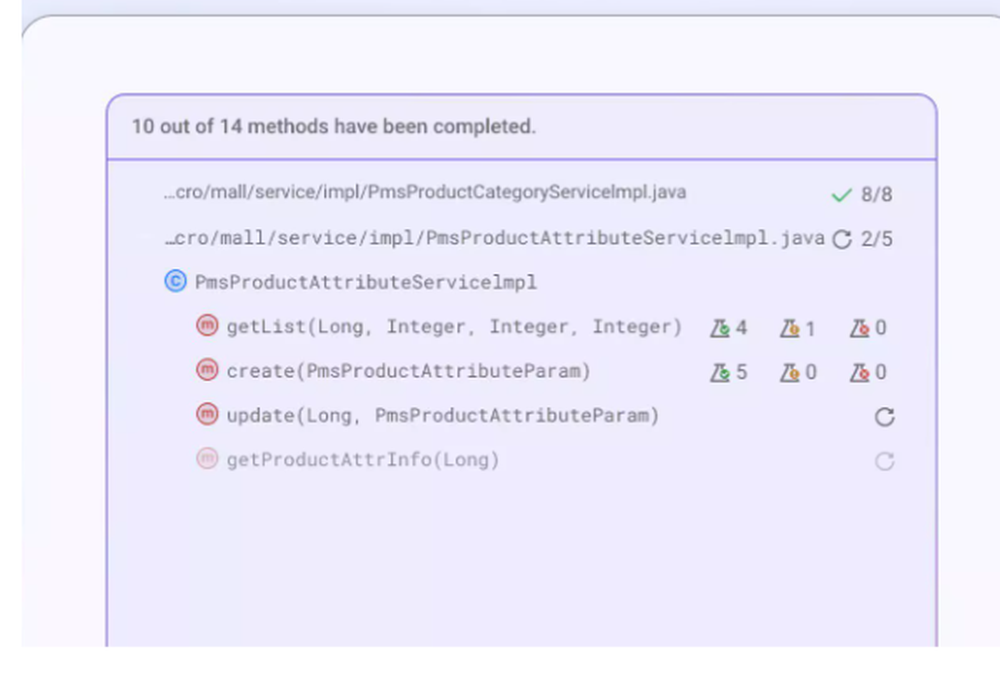Click the faded method icon beside getProductAttrInfo

click(207, 460)
